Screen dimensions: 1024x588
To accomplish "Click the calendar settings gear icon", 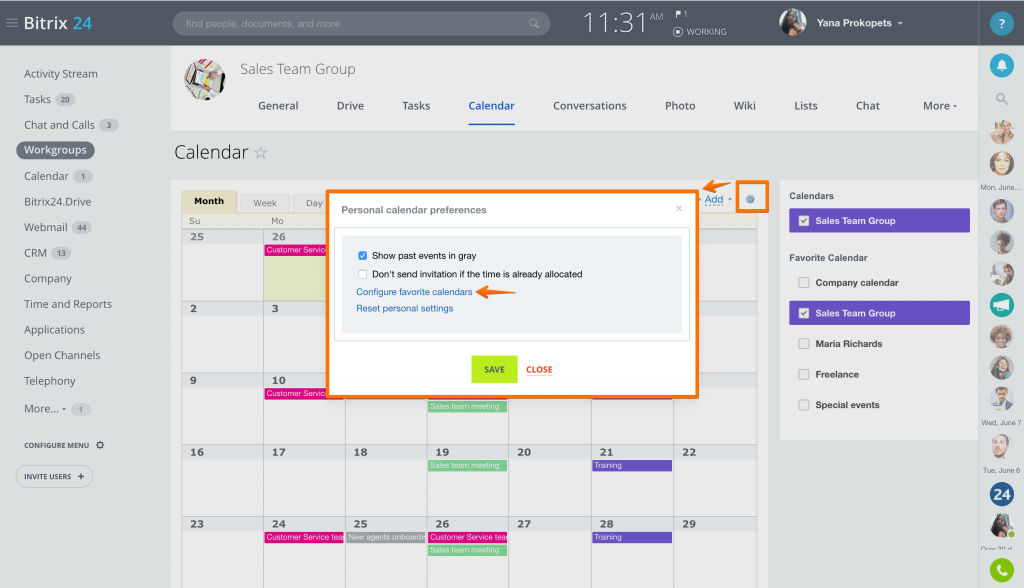I will [x=750, y=199].
